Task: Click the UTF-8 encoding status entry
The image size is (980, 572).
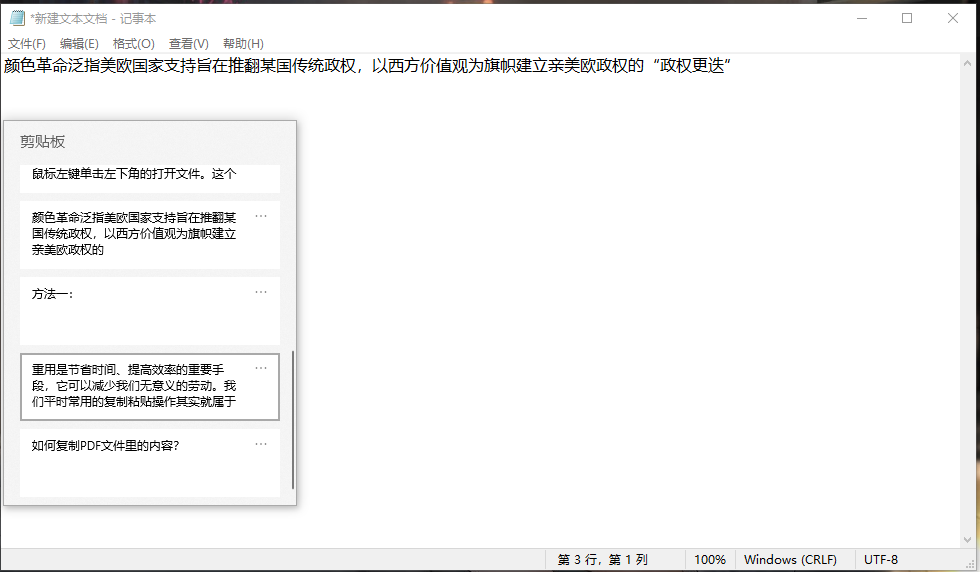Action: (881, 559)
